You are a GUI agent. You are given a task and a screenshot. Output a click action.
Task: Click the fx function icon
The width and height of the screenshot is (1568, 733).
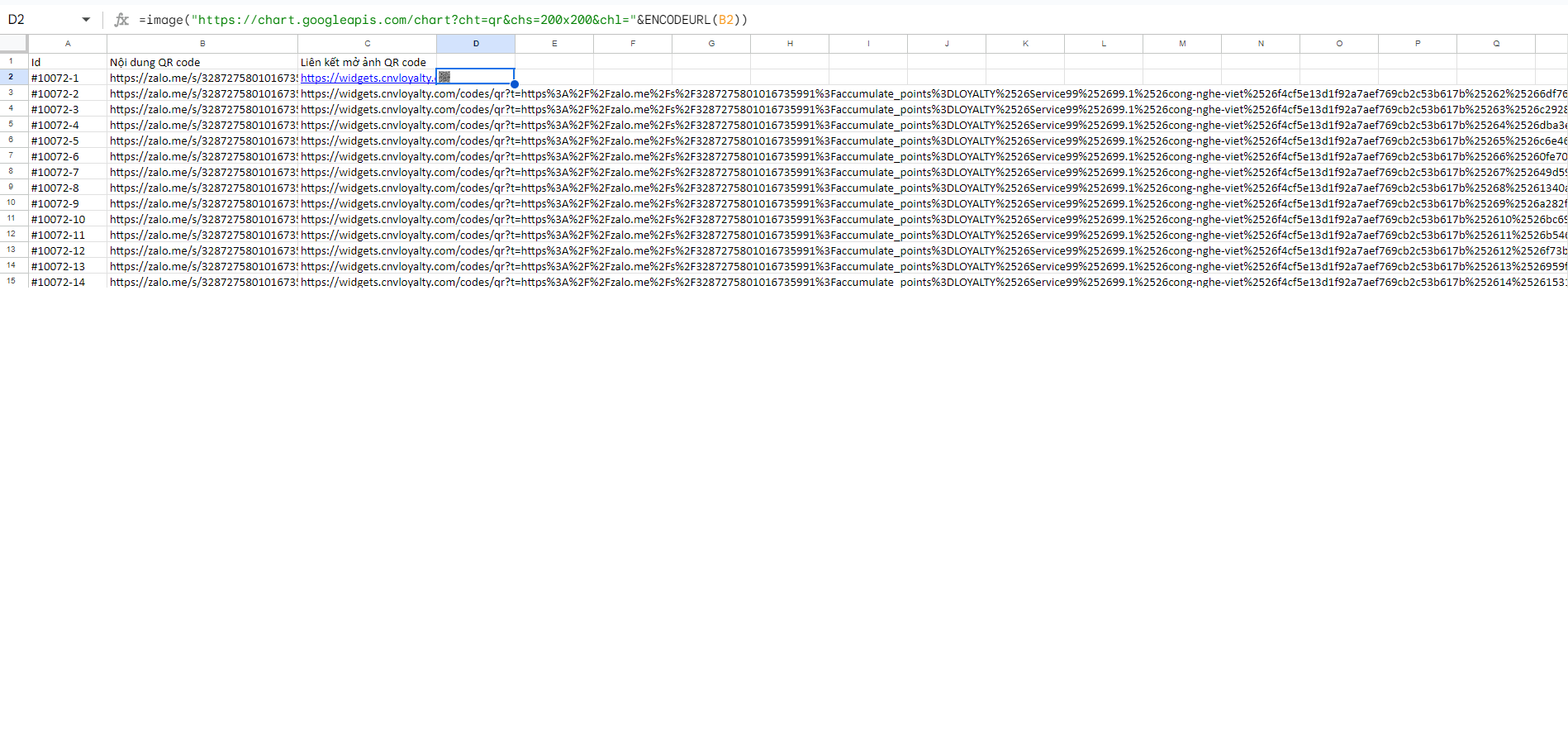121,20
